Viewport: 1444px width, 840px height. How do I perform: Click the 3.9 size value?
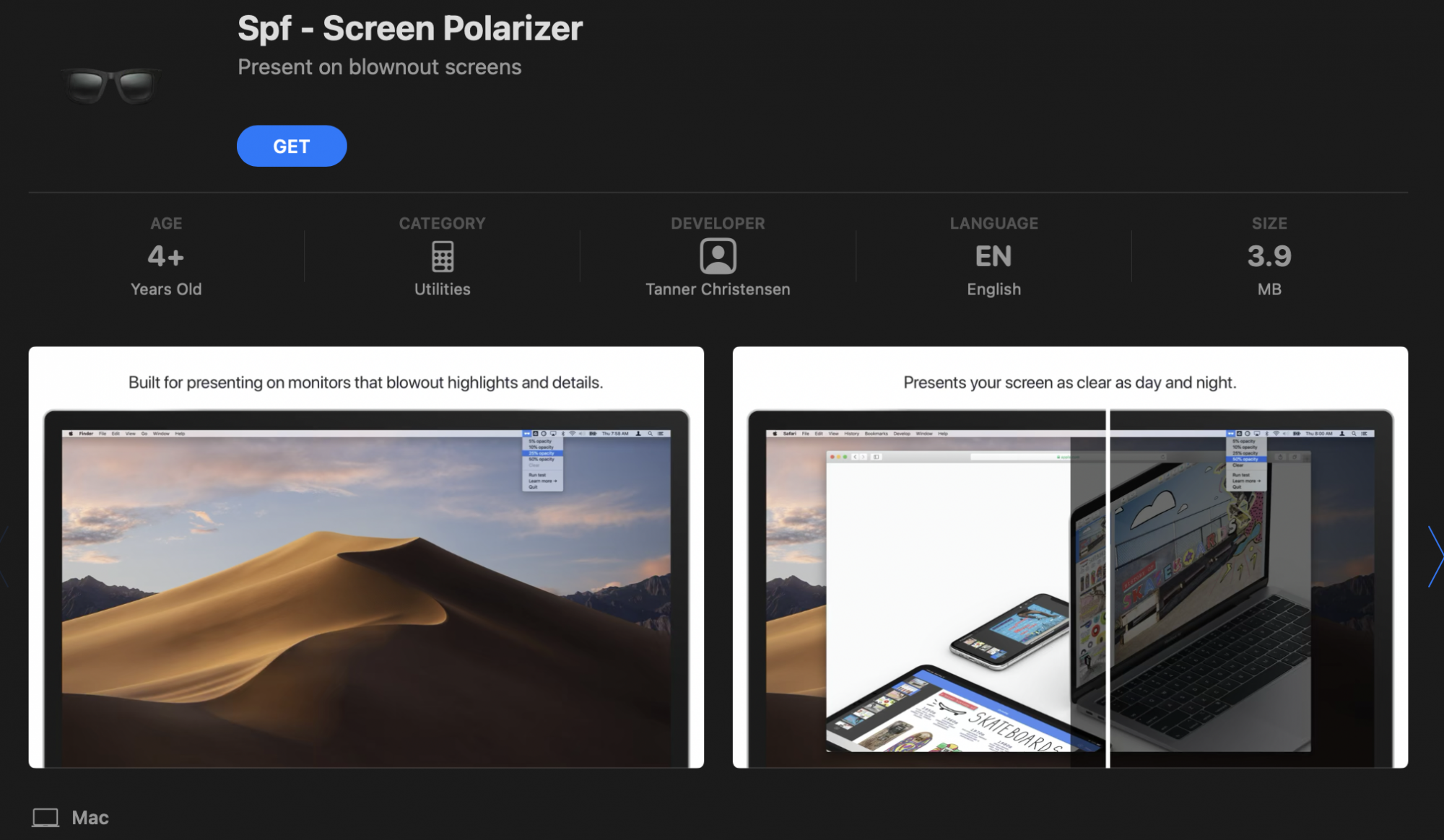tap(1269, 256)
